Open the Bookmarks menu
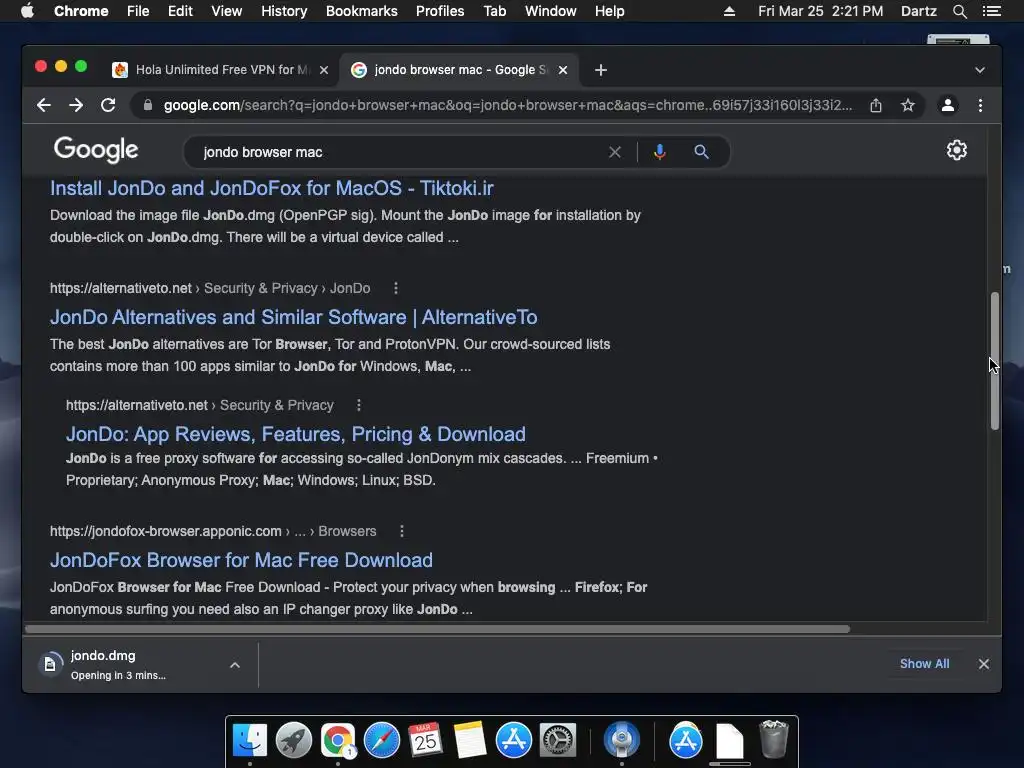The image size is (1024, 768). (362, 11)
